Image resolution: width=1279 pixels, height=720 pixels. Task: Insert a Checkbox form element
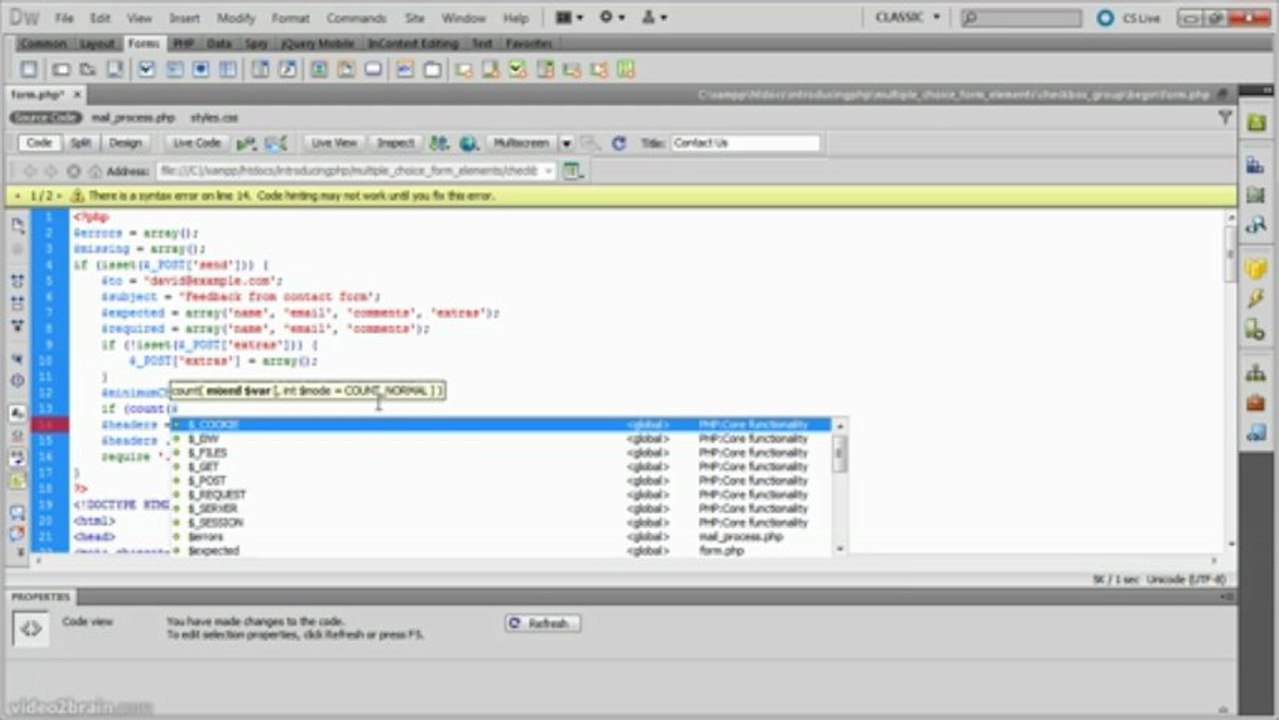[147, 69]
